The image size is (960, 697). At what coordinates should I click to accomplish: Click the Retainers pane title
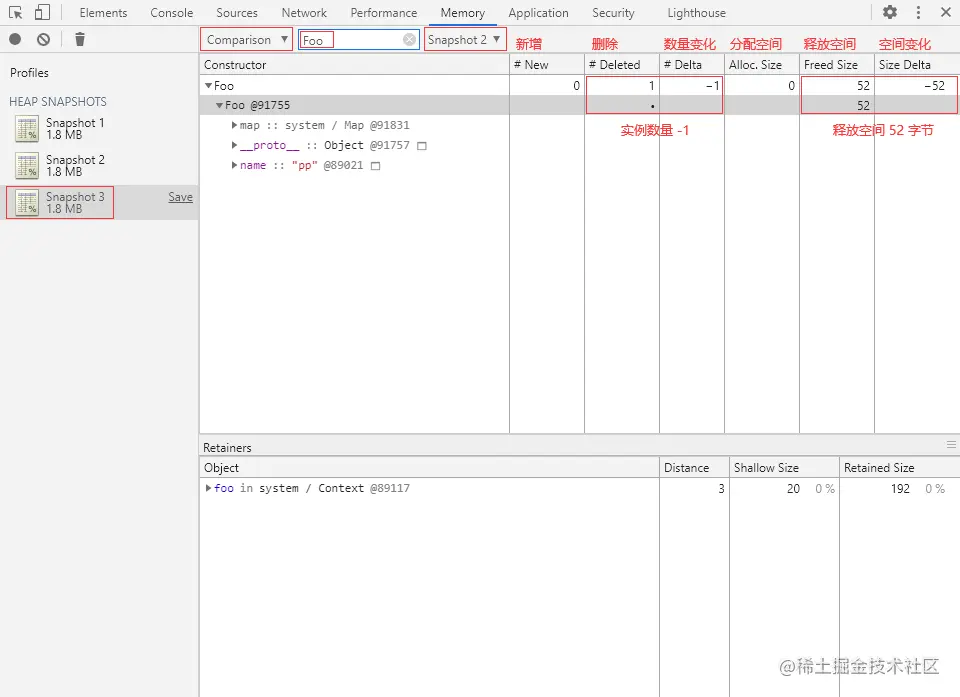pyautogui.click(x=227, y=448)
